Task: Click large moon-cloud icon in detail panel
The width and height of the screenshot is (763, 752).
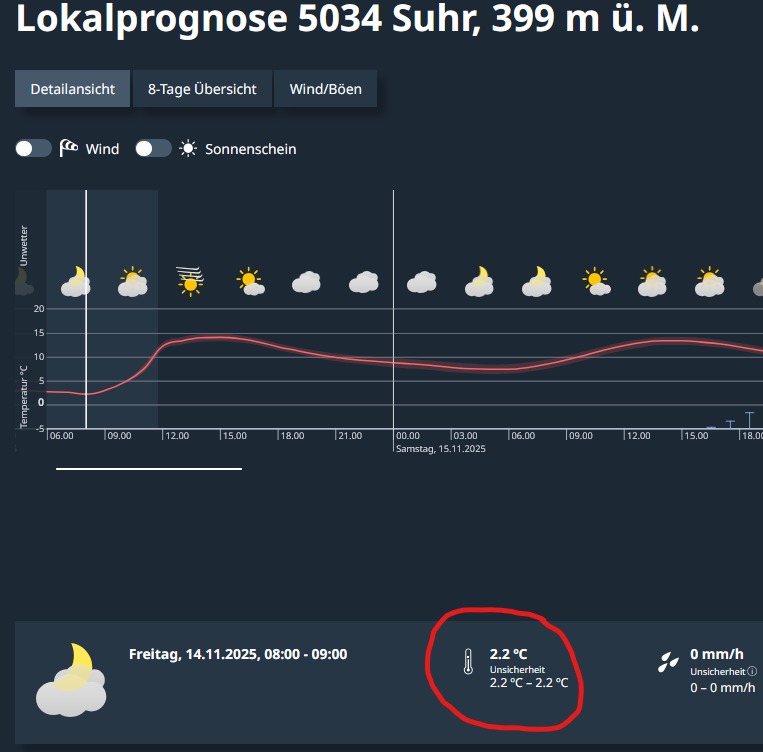Action: click(x=71, y=676)
